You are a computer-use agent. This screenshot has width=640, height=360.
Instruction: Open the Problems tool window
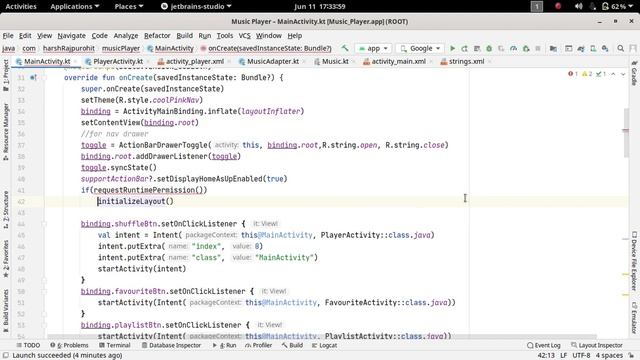69,345
